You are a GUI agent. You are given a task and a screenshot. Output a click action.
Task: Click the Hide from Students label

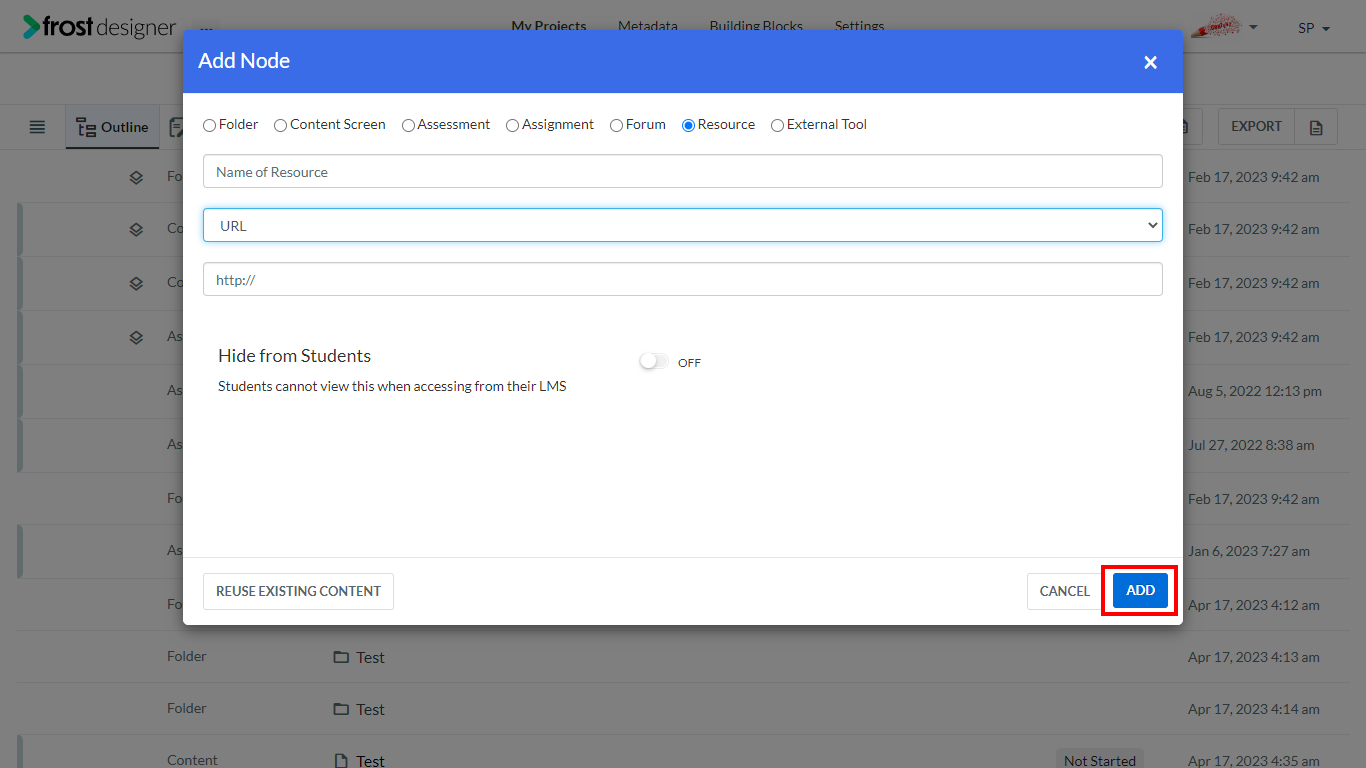click(294, 356)
